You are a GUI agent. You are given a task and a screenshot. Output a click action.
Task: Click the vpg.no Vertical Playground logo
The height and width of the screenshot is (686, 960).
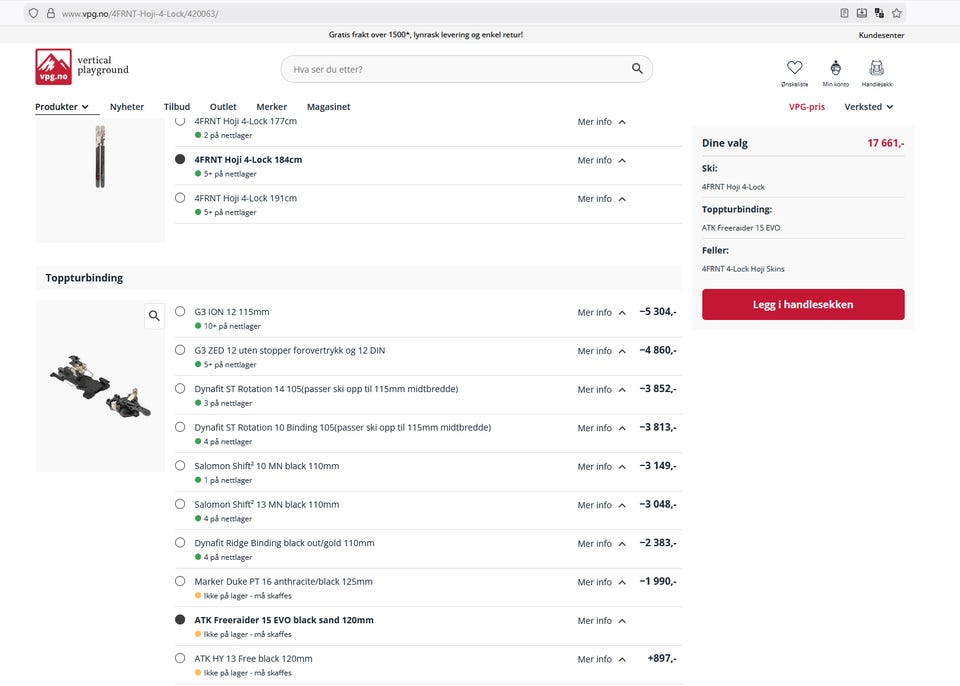click(x=82, y=66)
